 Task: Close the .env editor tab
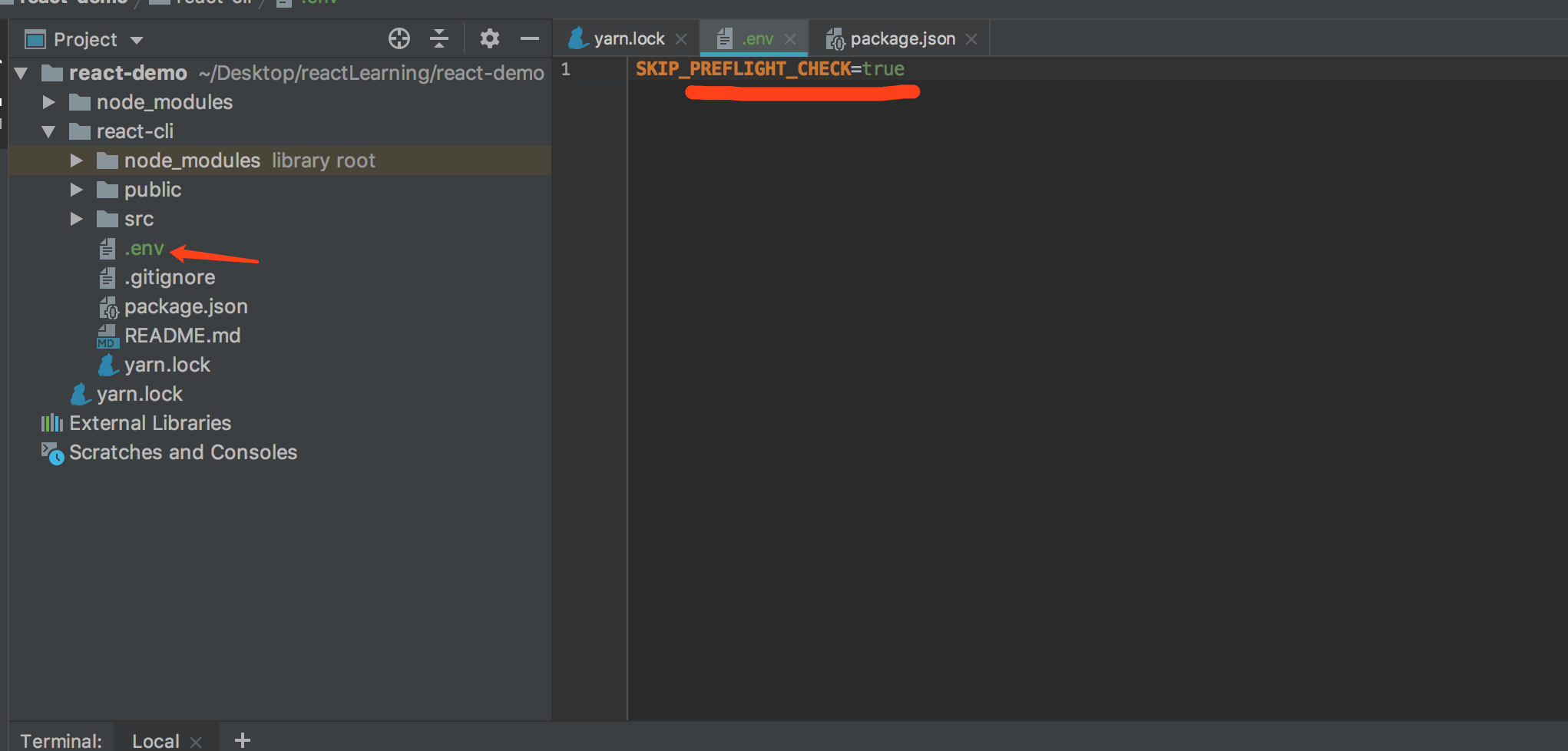pyautogui.click(x=790, y=39)
